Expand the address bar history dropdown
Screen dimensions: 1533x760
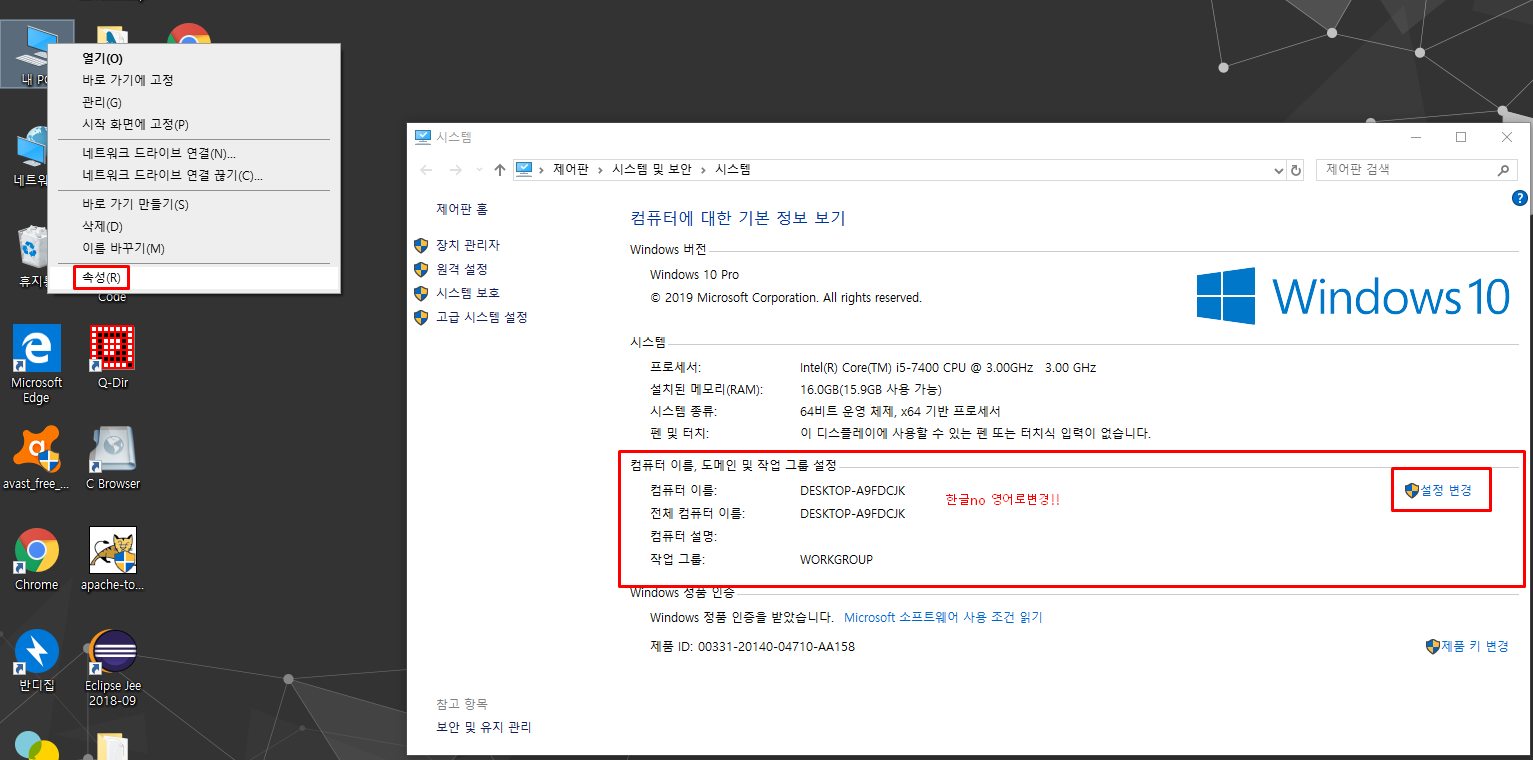point(1278,170)
